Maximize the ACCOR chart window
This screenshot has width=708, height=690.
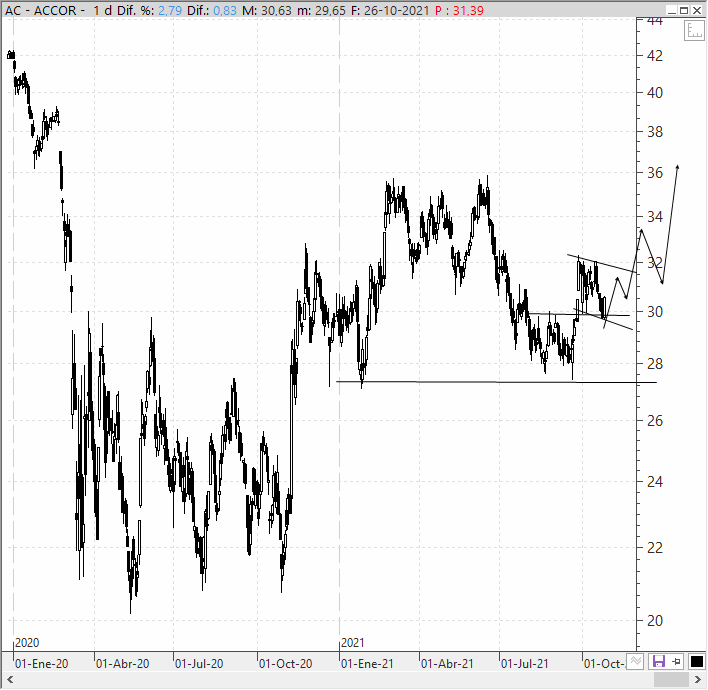click(x=684, y=10)
